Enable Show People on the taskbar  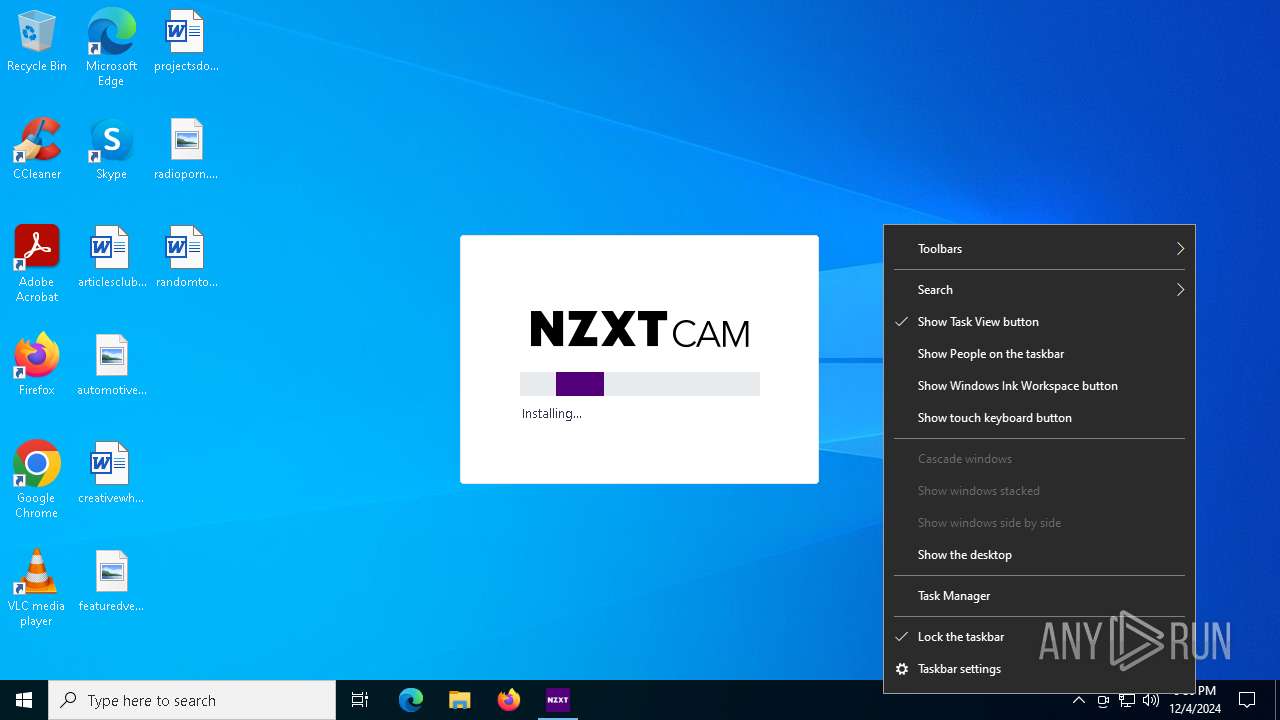tap(1039, 354)
